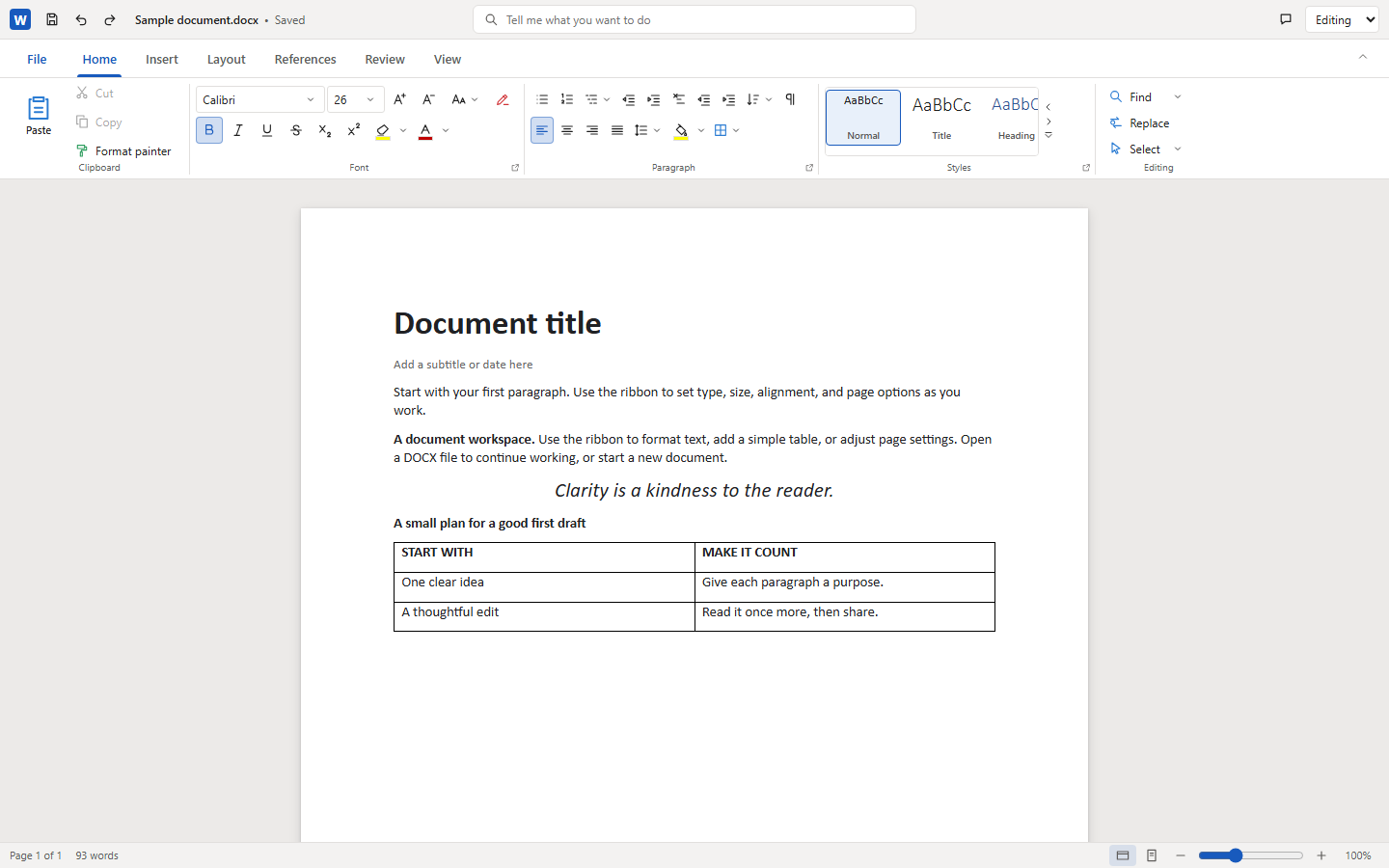This screenshot has height=868, width=1389.
Task: Decrease font size with A- icon
Action: (x=429, y=99)
